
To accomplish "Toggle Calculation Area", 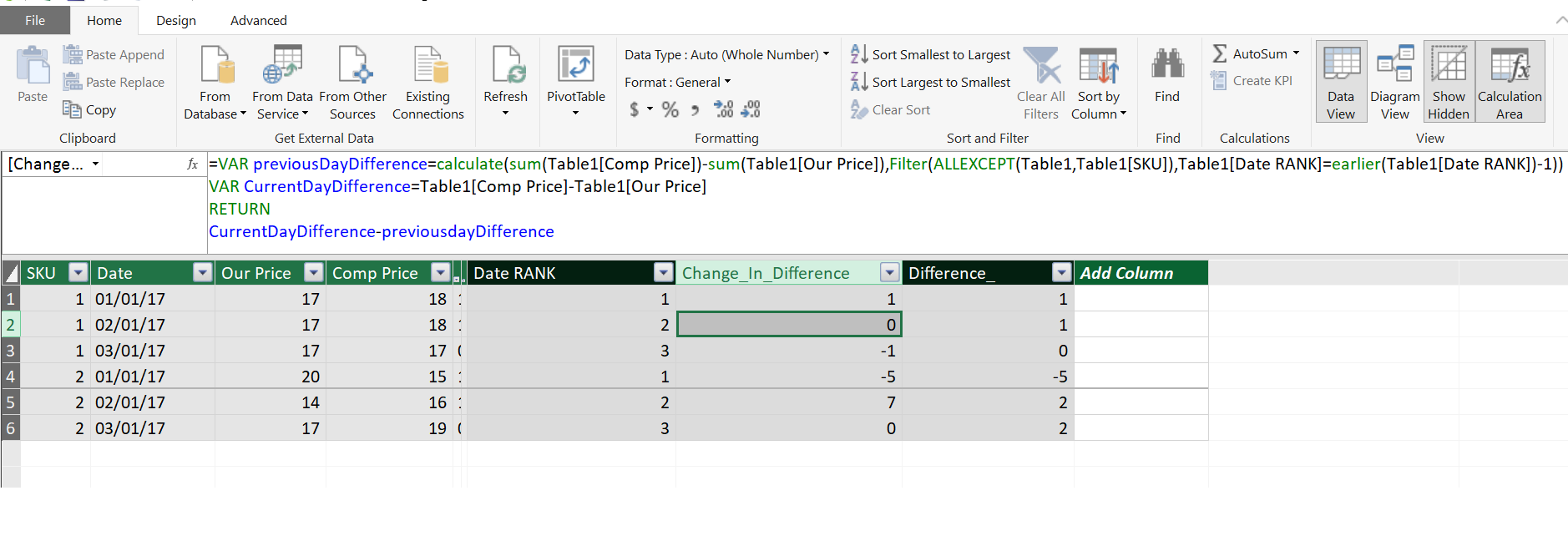I will [1510, 82].
